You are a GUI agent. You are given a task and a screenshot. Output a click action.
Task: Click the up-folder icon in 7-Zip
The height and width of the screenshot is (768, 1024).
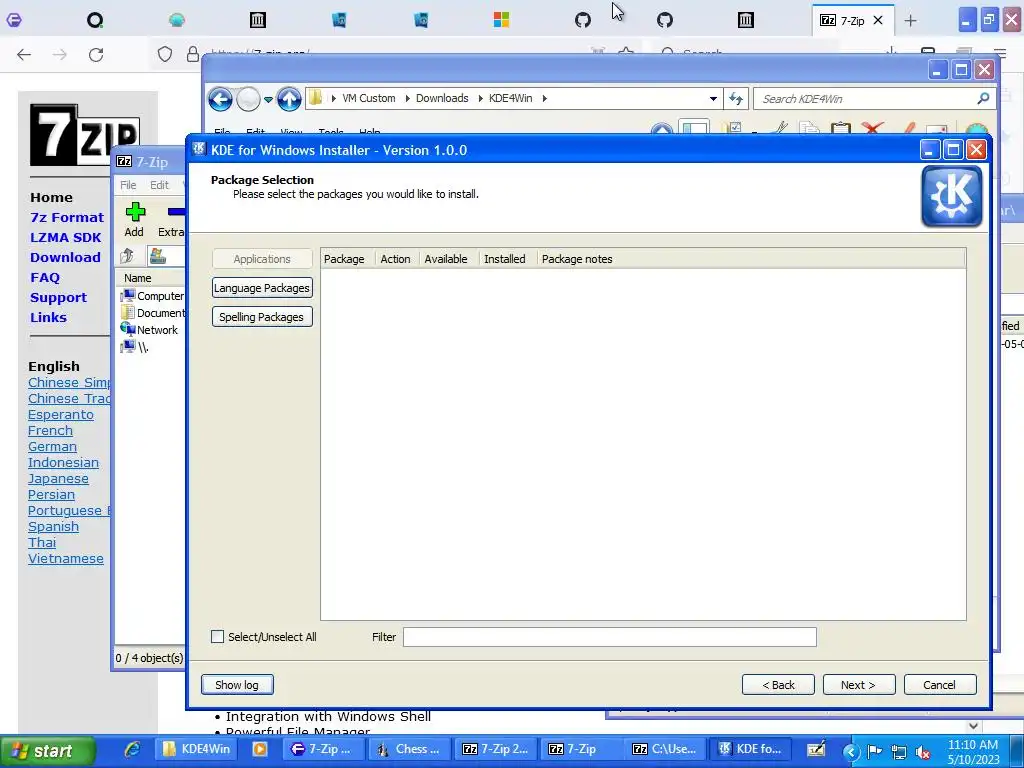click(x=127, y=256)
